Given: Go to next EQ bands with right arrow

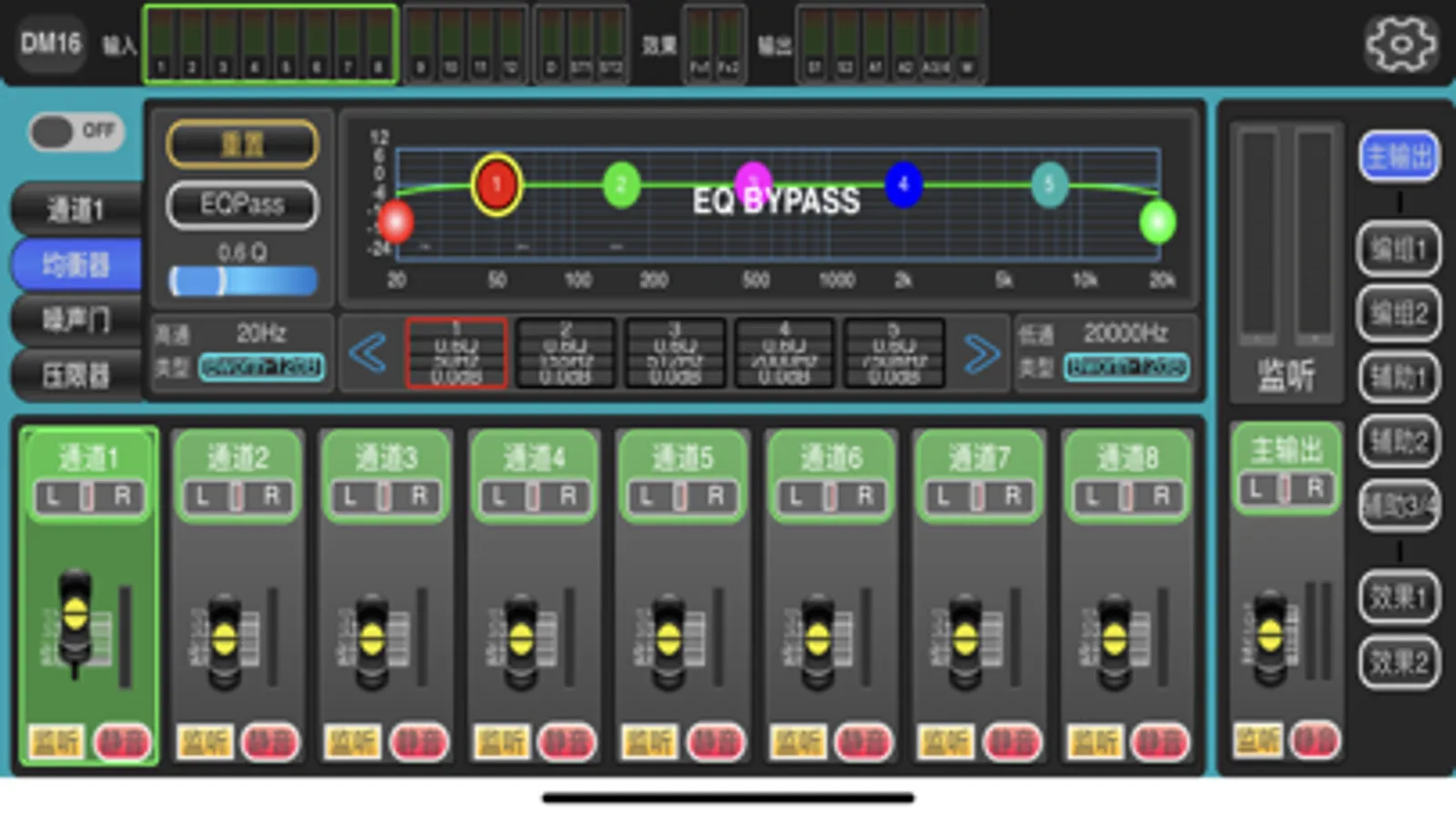Looking at the screenshot, I should point(981,354).
